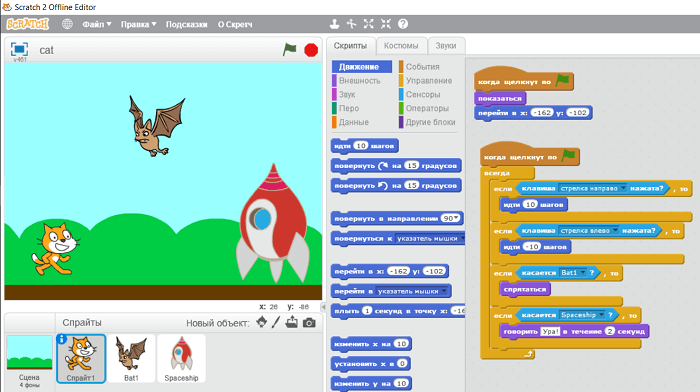The height and width of the screenshot is (392, 700).
Task: Select the Сенсоры block category
Action: [x=420, y=95]
